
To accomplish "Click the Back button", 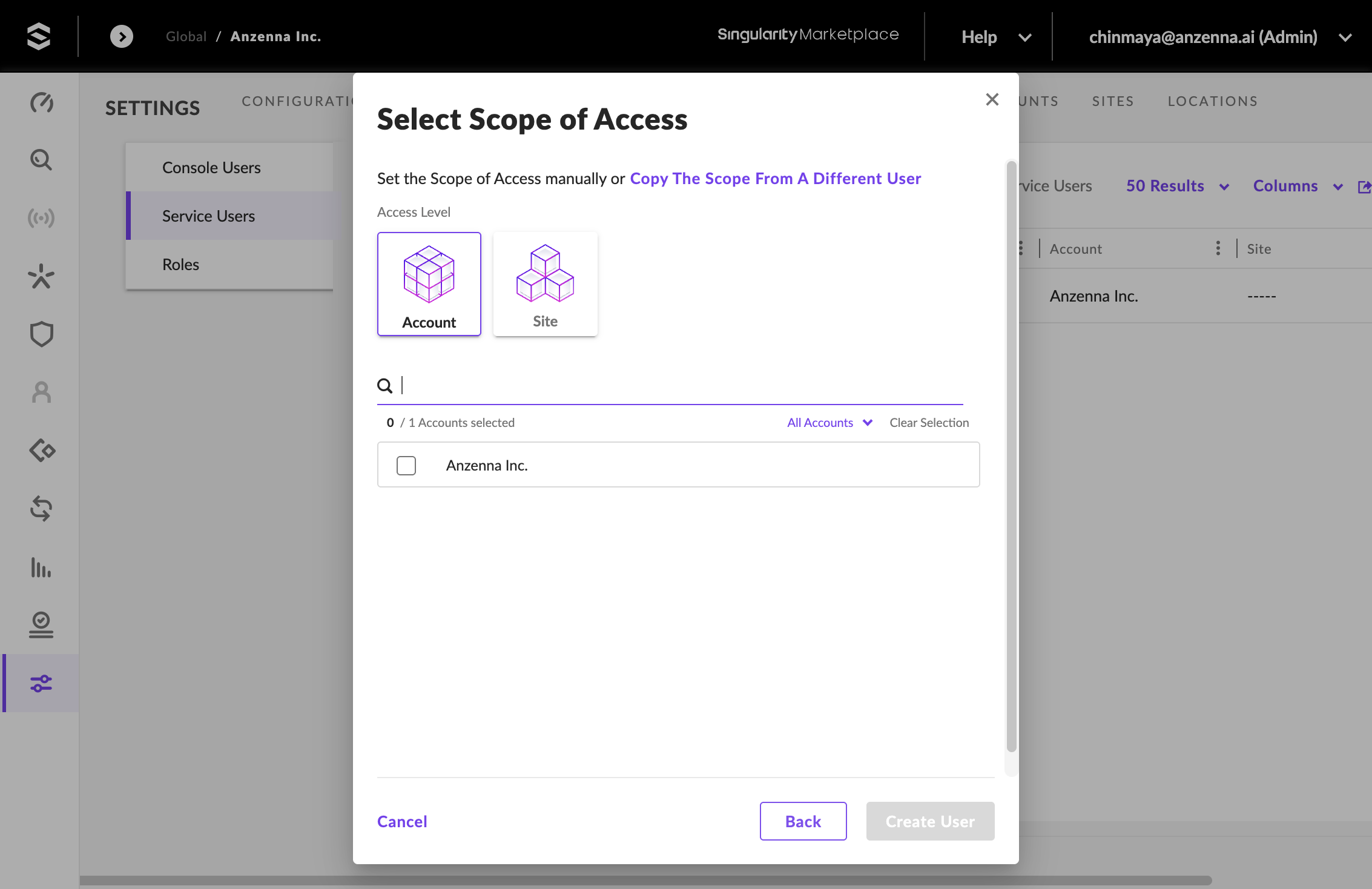I will (803, 821).
